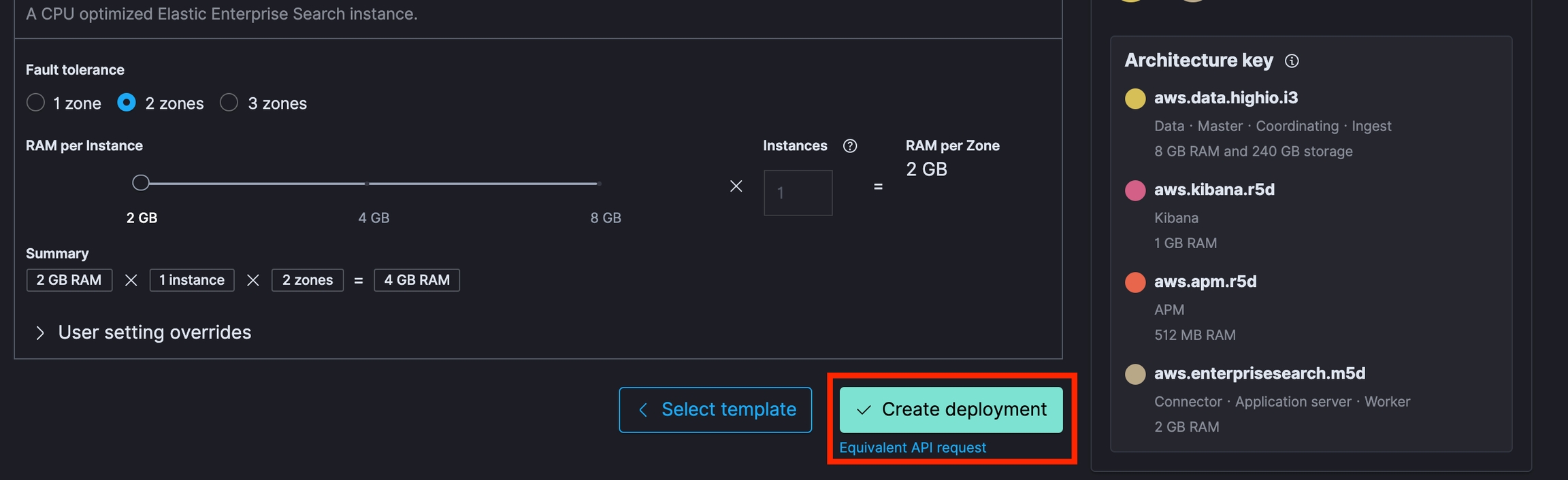Click the left chevron on Select template
This screenshot has width=1568, height=480.
coord(643,410)
